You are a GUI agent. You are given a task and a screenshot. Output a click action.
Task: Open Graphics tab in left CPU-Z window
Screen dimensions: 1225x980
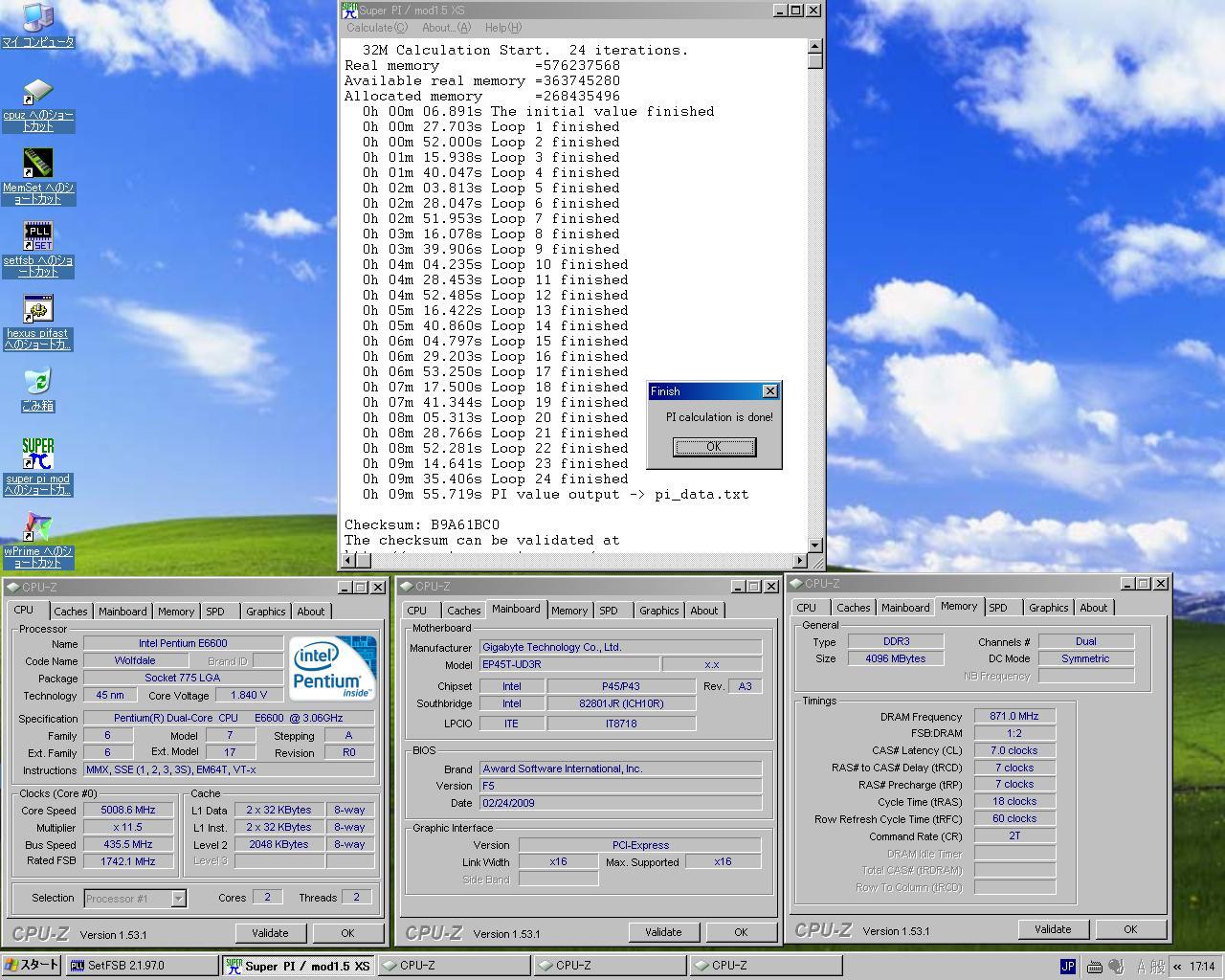[x=265, y=612]
